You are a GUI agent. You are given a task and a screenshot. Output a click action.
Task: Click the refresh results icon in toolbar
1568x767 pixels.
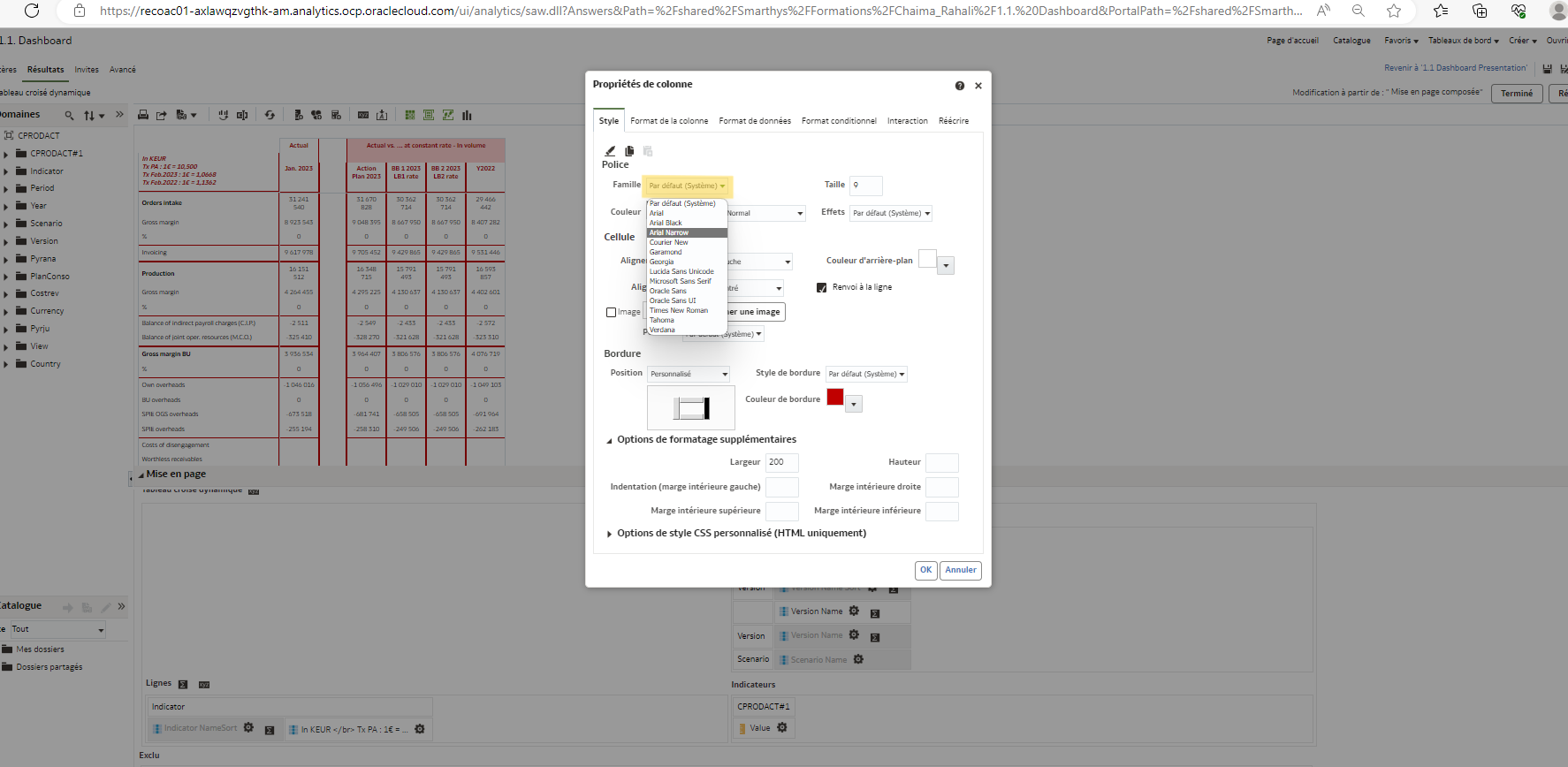pos(270,115)
